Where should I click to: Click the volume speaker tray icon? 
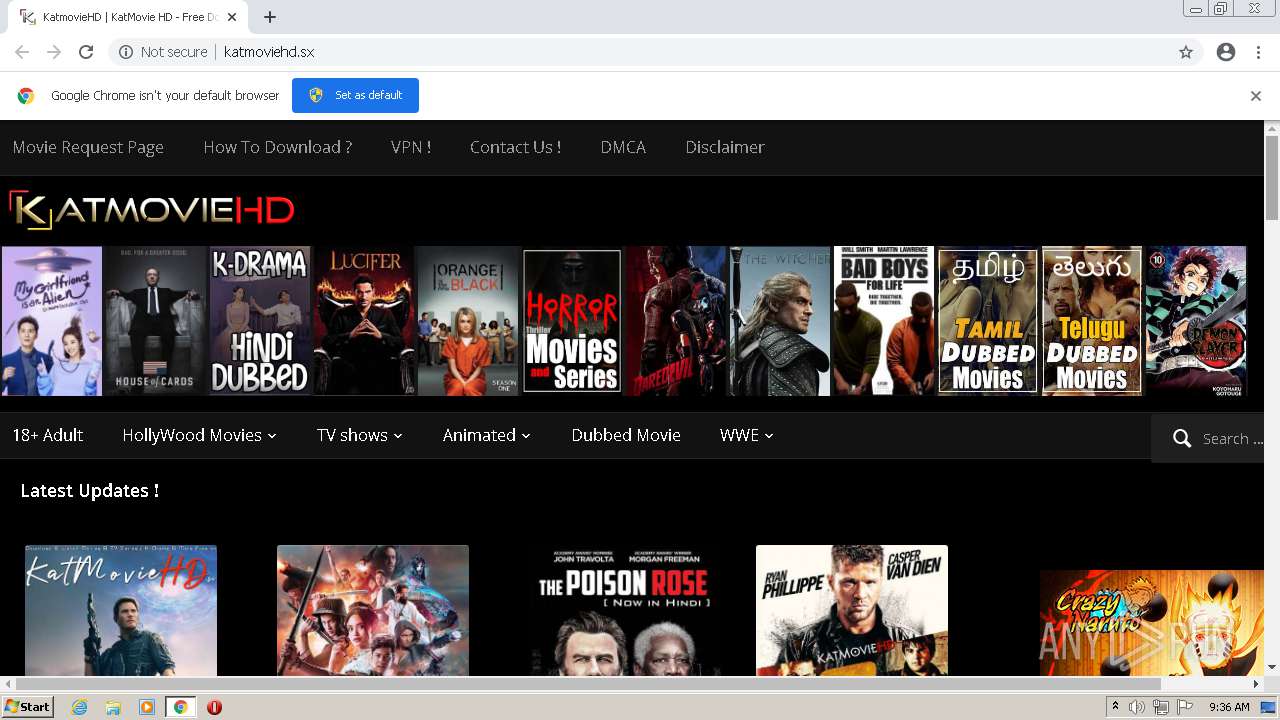[x=1137, y=707]
